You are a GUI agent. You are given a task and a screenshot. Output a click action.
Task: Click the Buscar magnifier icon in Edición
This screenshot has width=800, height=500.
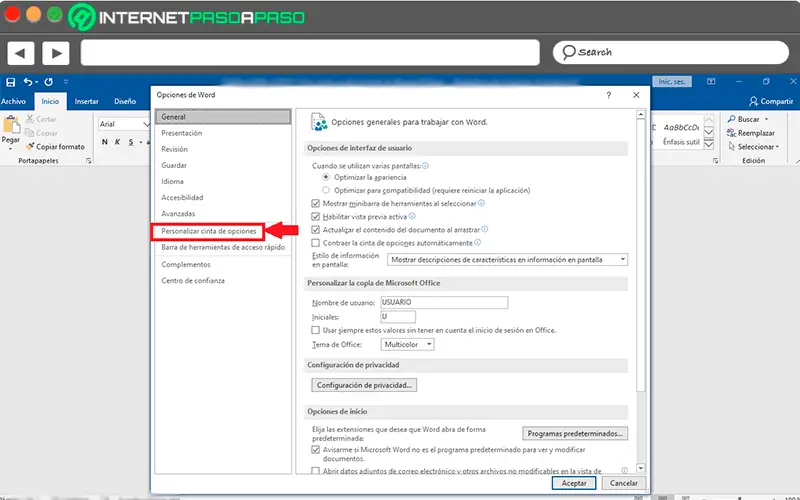pos(732,119)
